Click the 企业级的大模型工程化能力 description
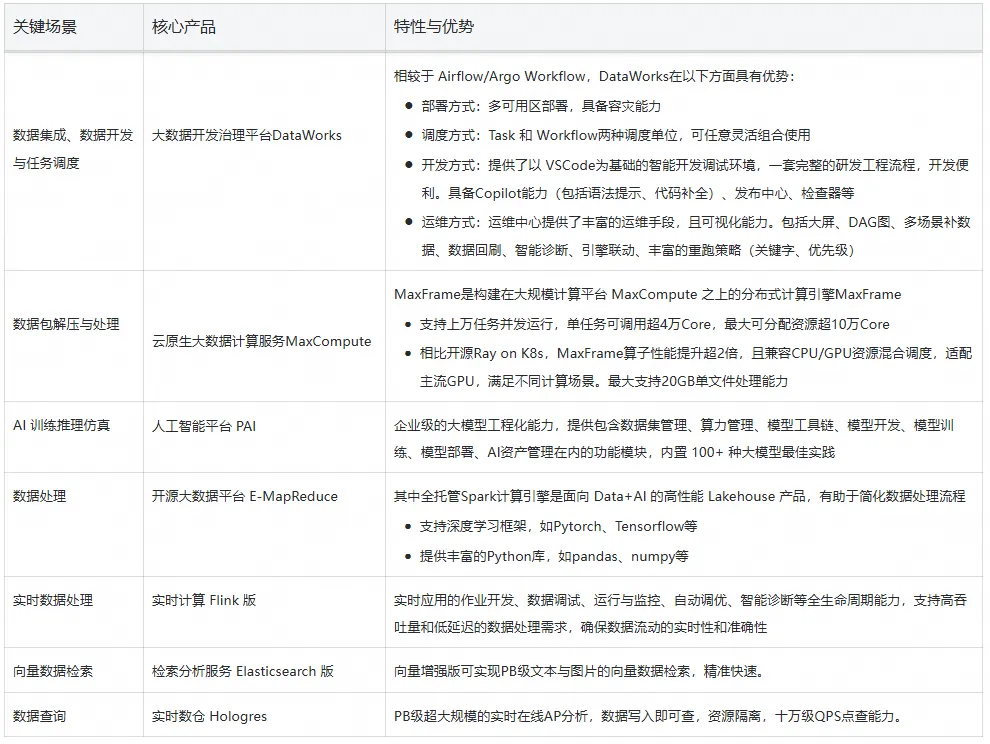This screenshot has width=990, height=744. tap(674, 439)
